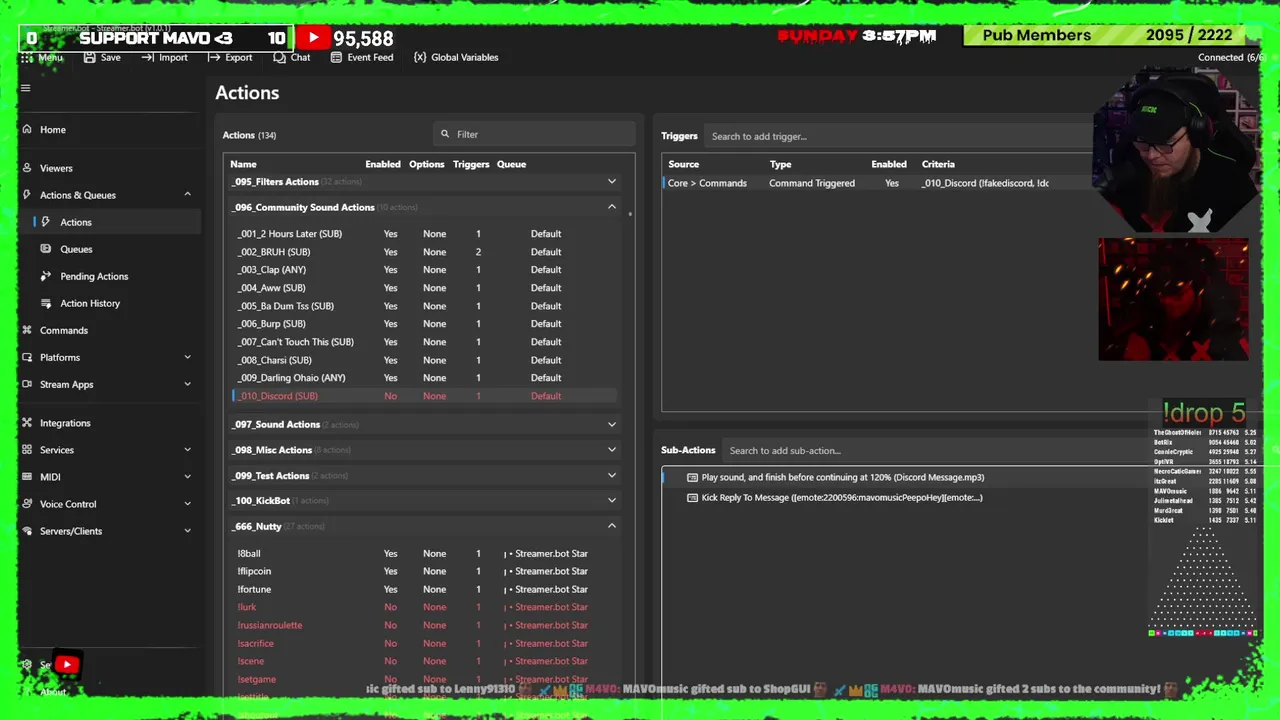Collapse the Actions & Queues sidebar section
Image resolution: width=1280 pixels, height=720 pixels.
(x=187, y=195)
